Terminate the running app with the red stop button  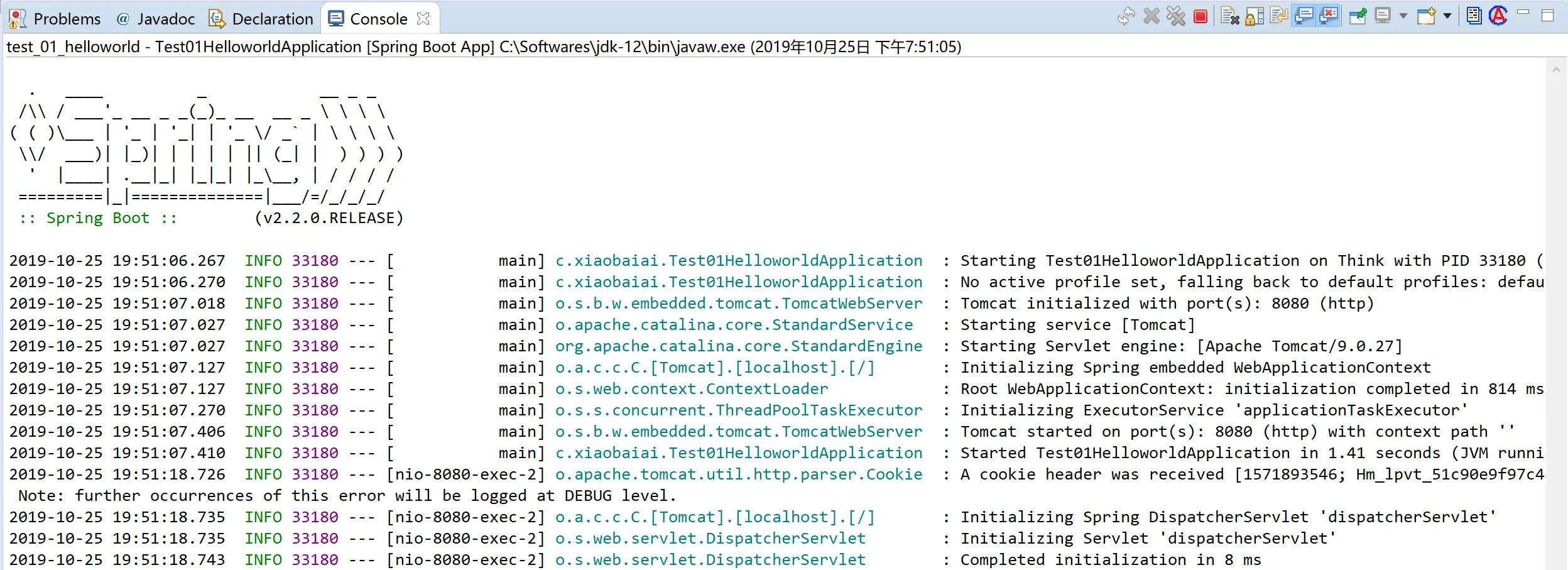tap(1200, 17)
